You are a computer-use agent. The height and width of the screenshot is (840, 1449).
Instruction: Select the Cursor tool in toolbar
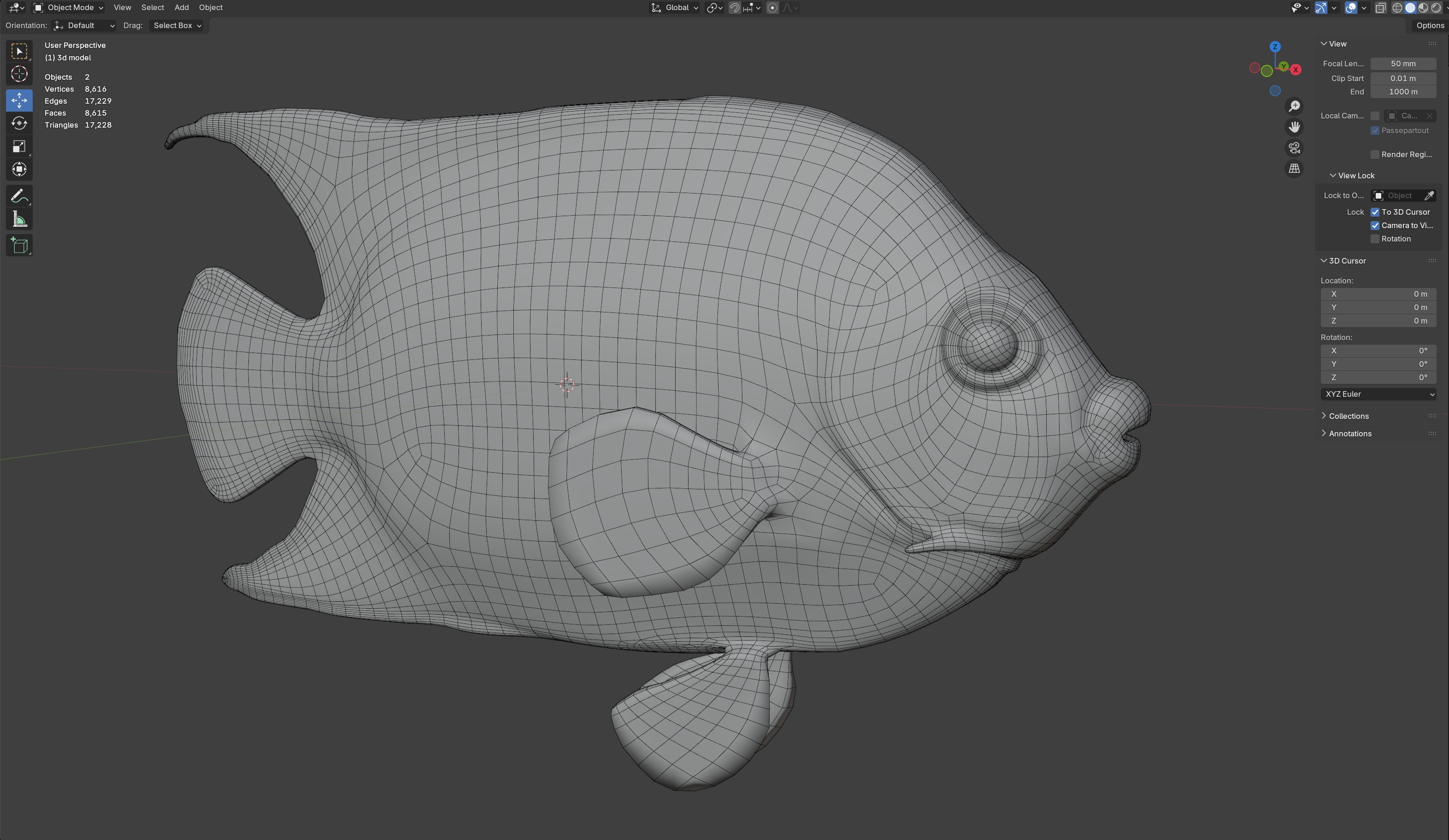[x=19, y=74]
